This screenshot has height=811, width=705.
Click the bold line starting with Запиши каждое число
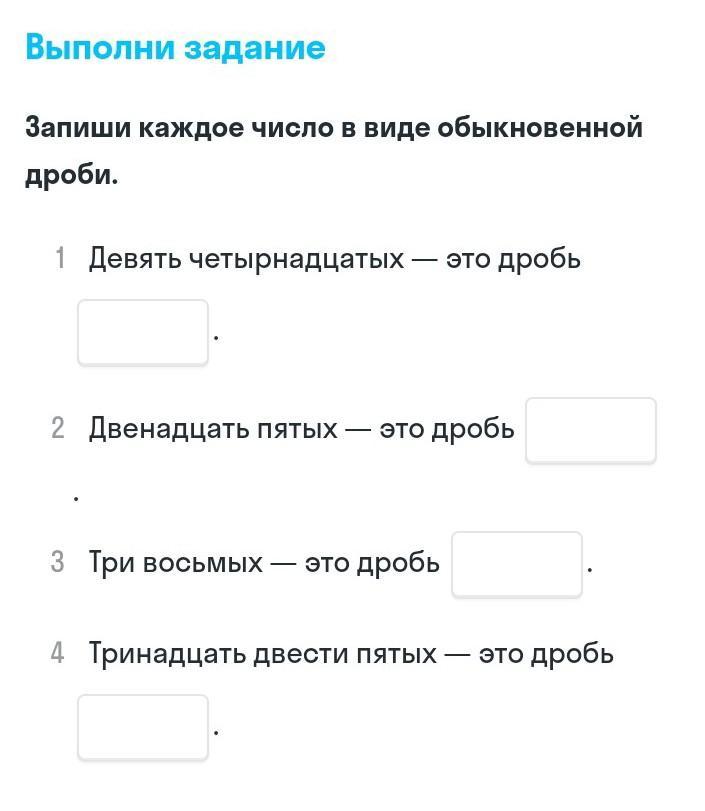click(x=333, y=129)
